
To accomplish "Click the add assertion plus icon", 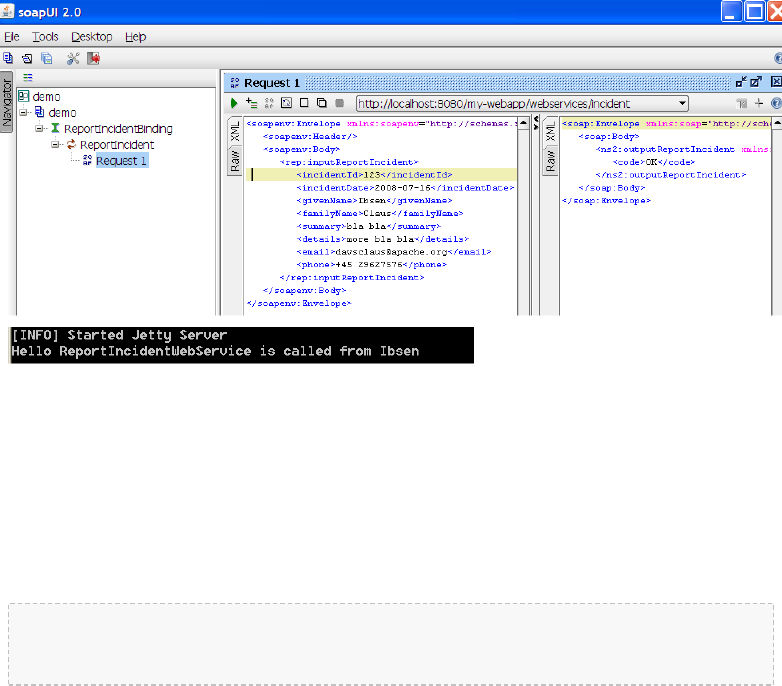I will point(251,103).
